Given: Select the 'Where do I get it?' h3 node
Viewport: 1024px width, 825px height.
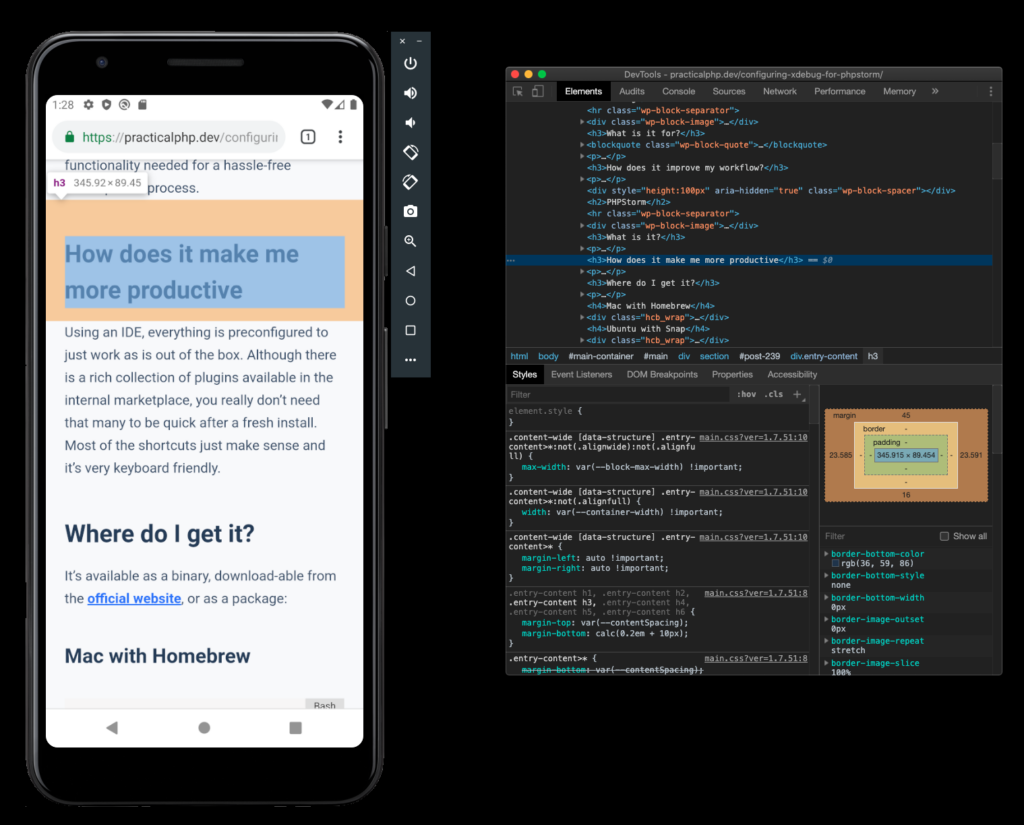Looking at the screenshot, I should pyautogui.click(x=652, y=283).
